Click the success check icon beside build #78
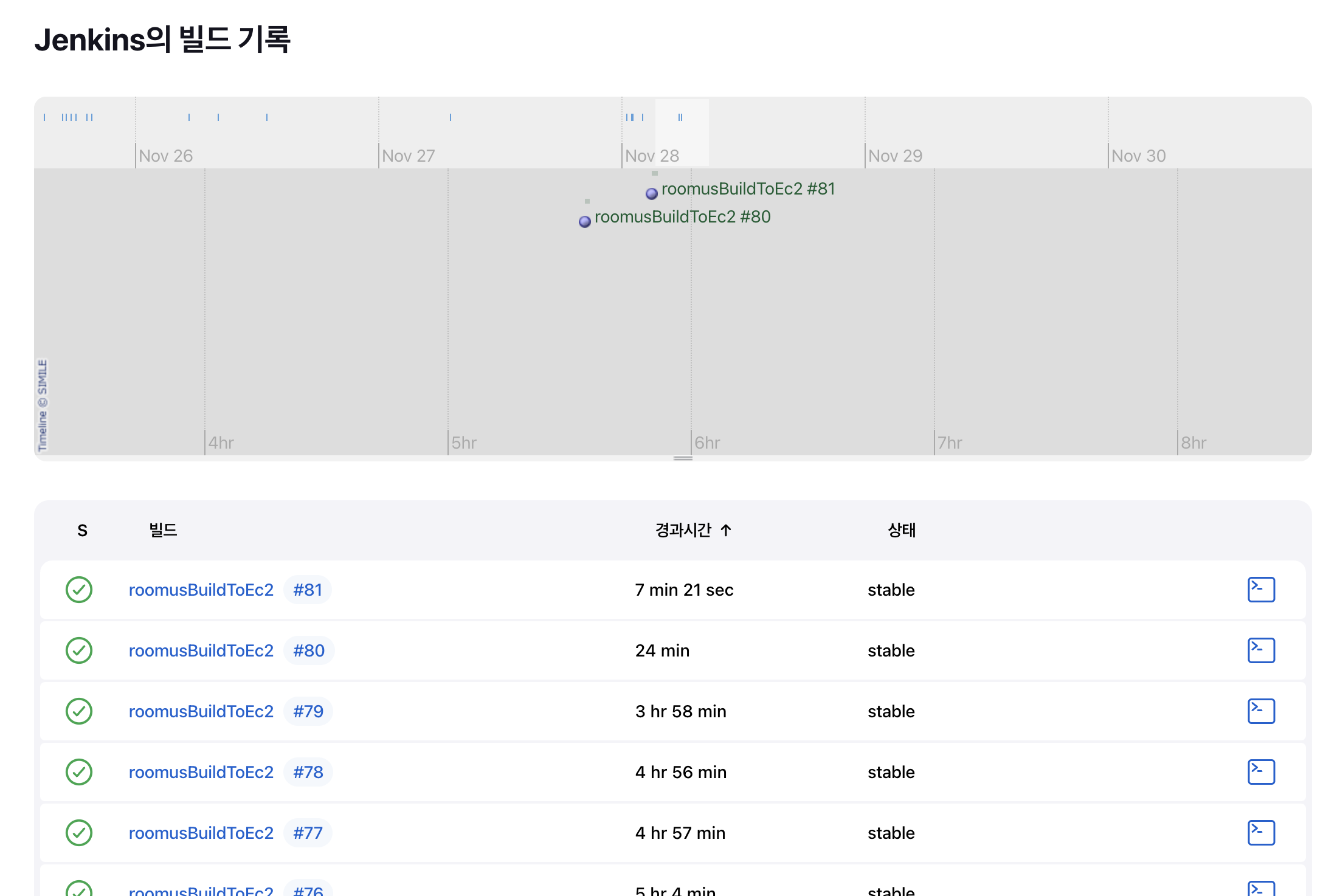This screenshot has width=1340, height=896. 78,772
